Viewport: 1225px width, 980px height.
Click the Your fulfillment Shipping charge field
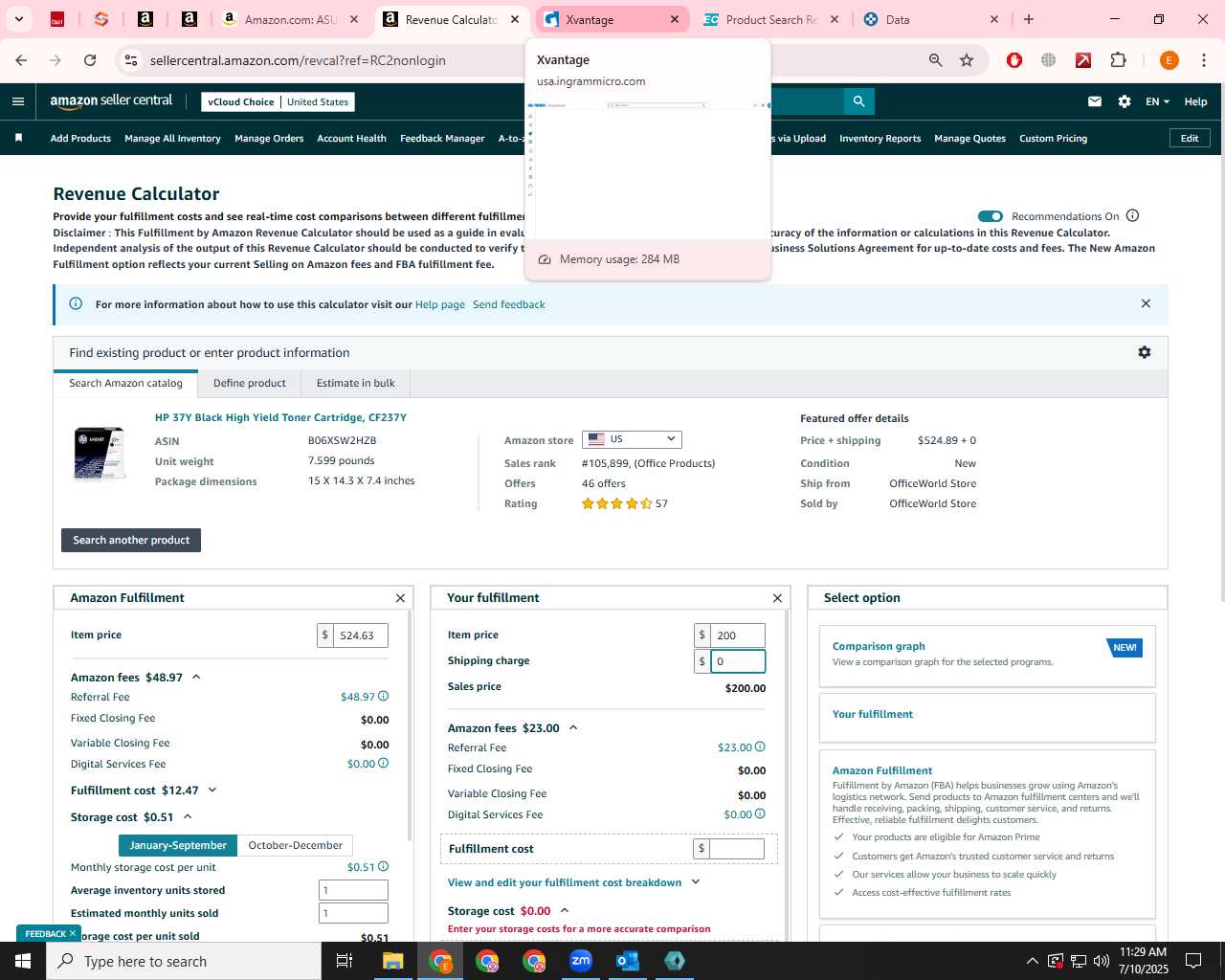(737, 661)
